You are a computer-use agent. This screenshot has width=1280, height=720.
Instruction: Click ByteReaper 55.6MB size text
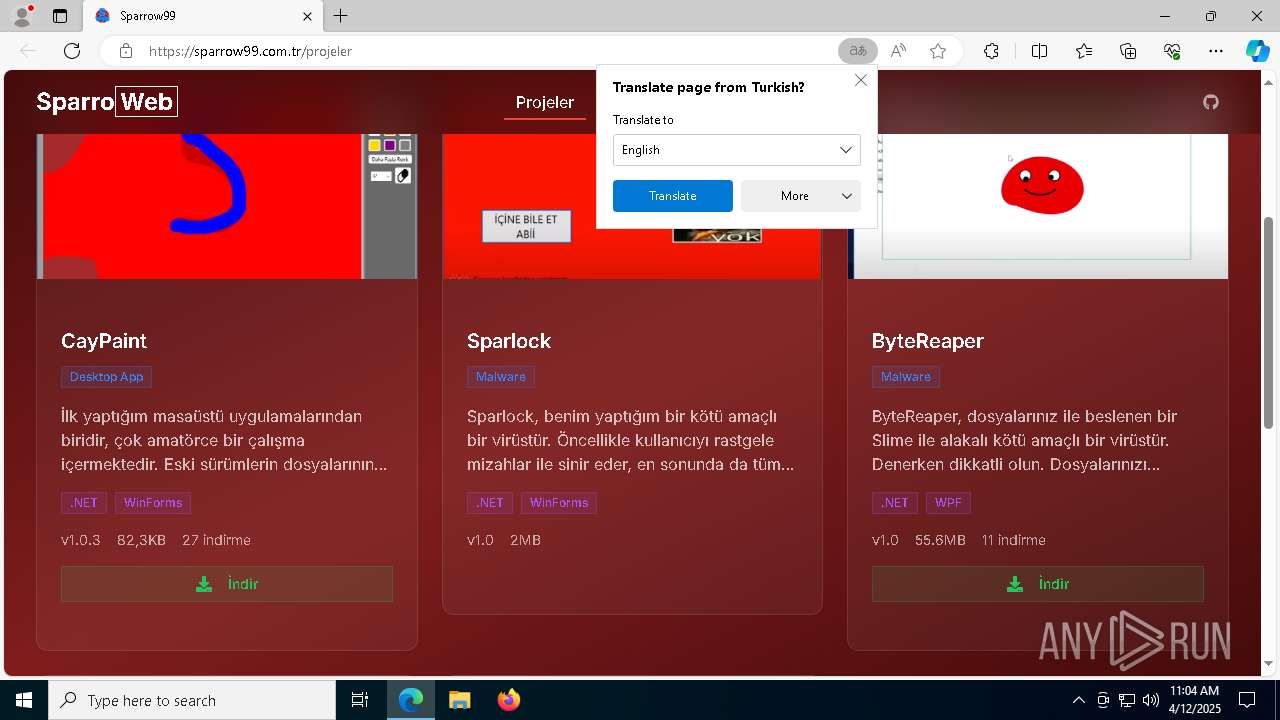coord(940,540)
